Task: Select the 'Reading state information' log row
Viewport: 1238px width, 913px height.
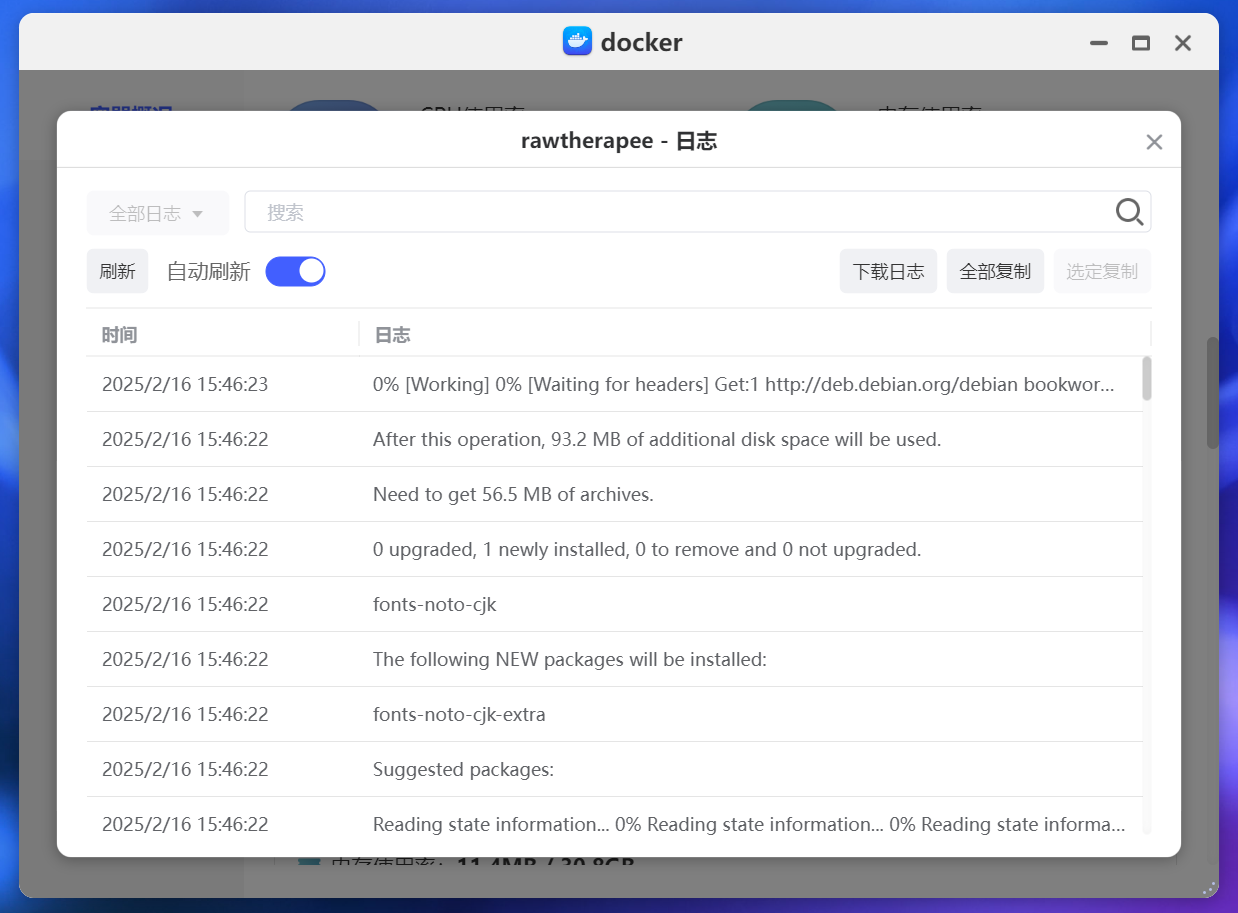Action: (614, 822)
